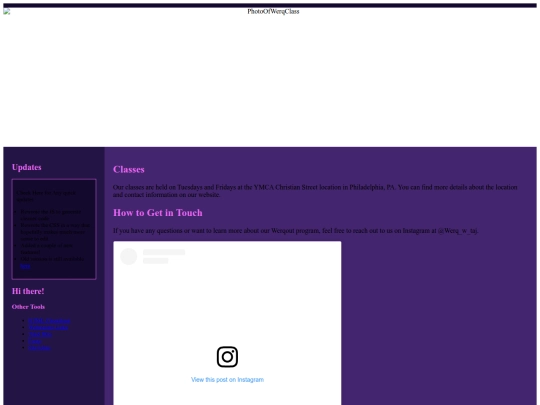The width and height of the screenshot is (540, 405).
Task: Open the last link under Other Tools
Action: click(x=40, y=348)
